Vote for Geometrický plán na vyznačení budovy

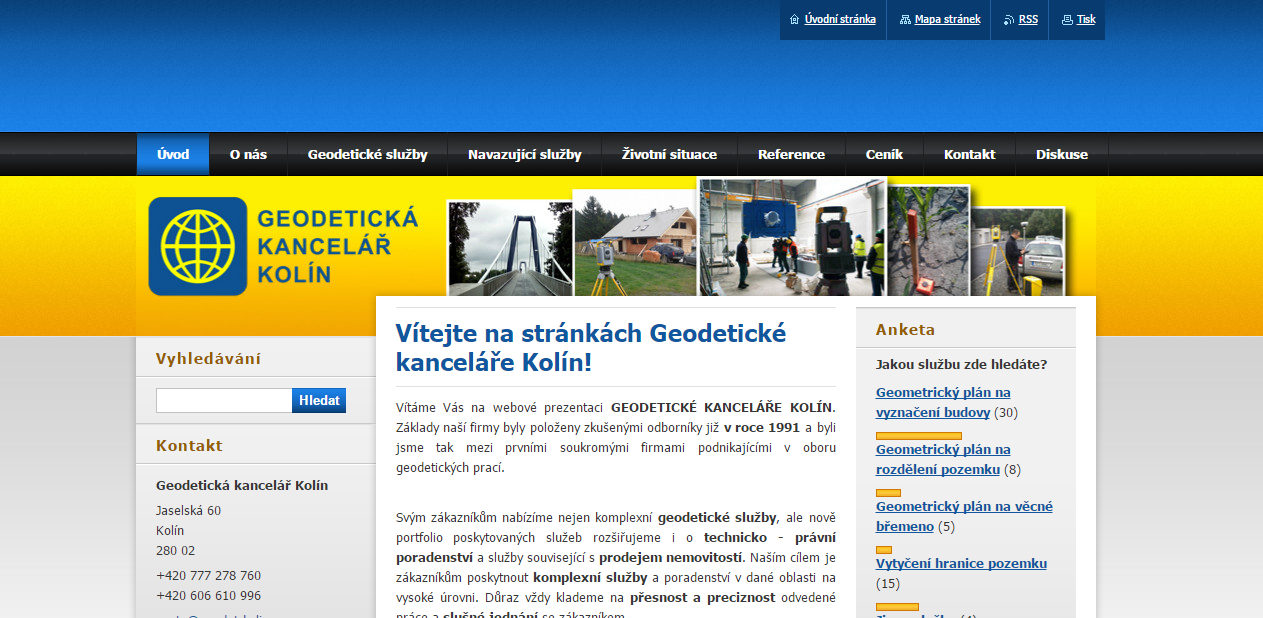(x=943, y=402)
